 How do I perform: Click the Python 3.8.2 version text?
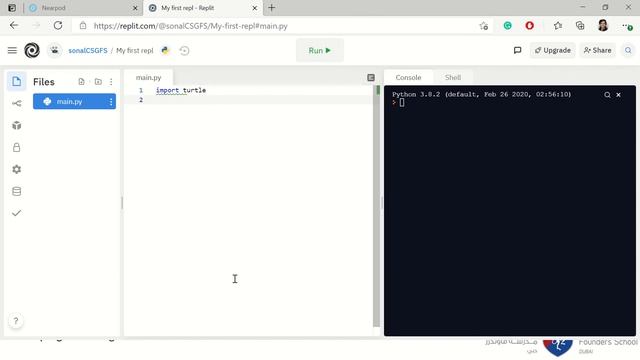(x=482, y=94)
